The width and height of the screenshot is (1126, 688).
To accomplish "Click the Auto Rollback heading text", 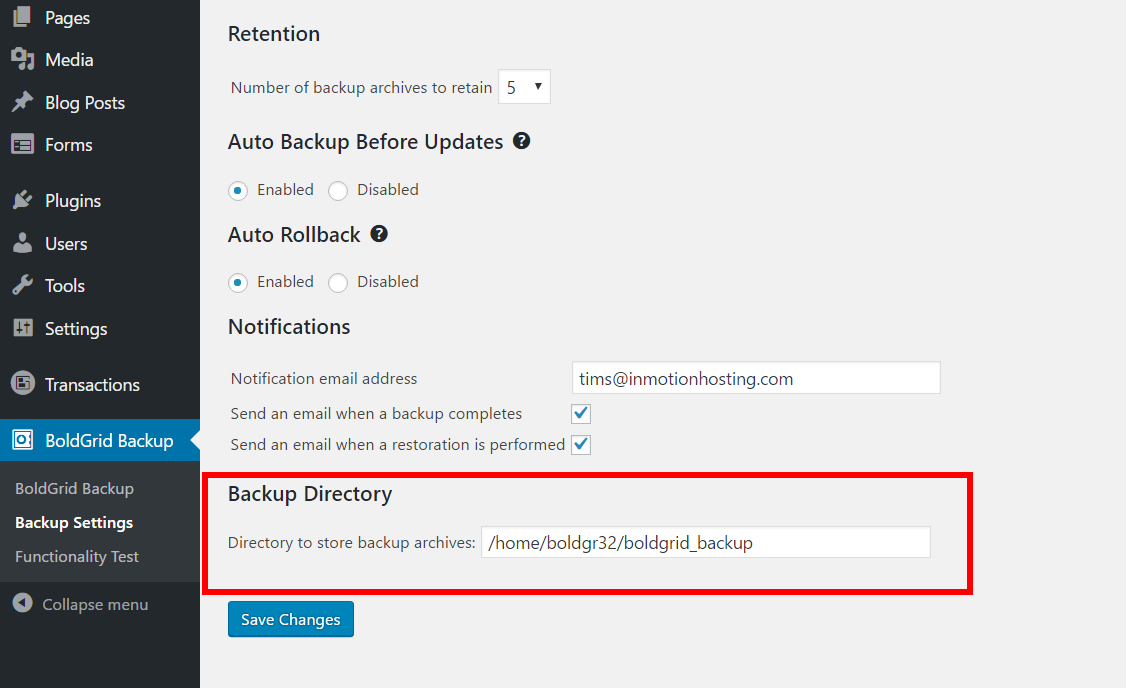I will pyautogui.click(x=294, y=235).
